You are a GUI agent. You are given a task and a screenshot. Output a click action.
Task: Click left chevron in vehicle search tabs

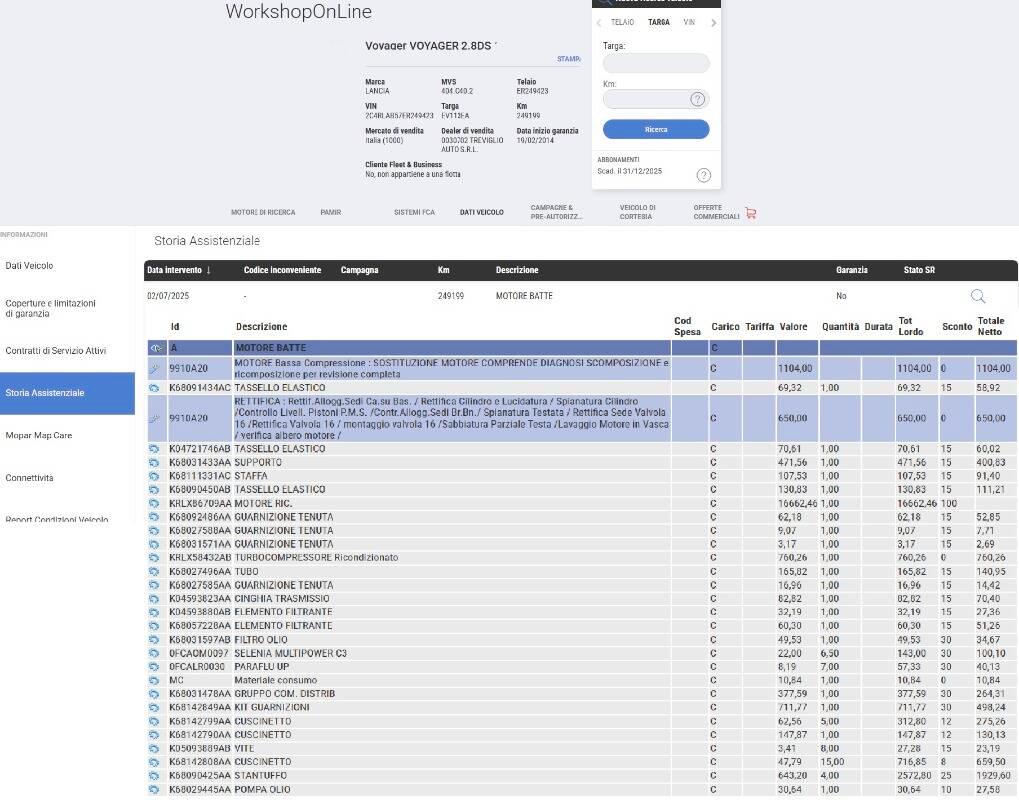click(598, 23)
